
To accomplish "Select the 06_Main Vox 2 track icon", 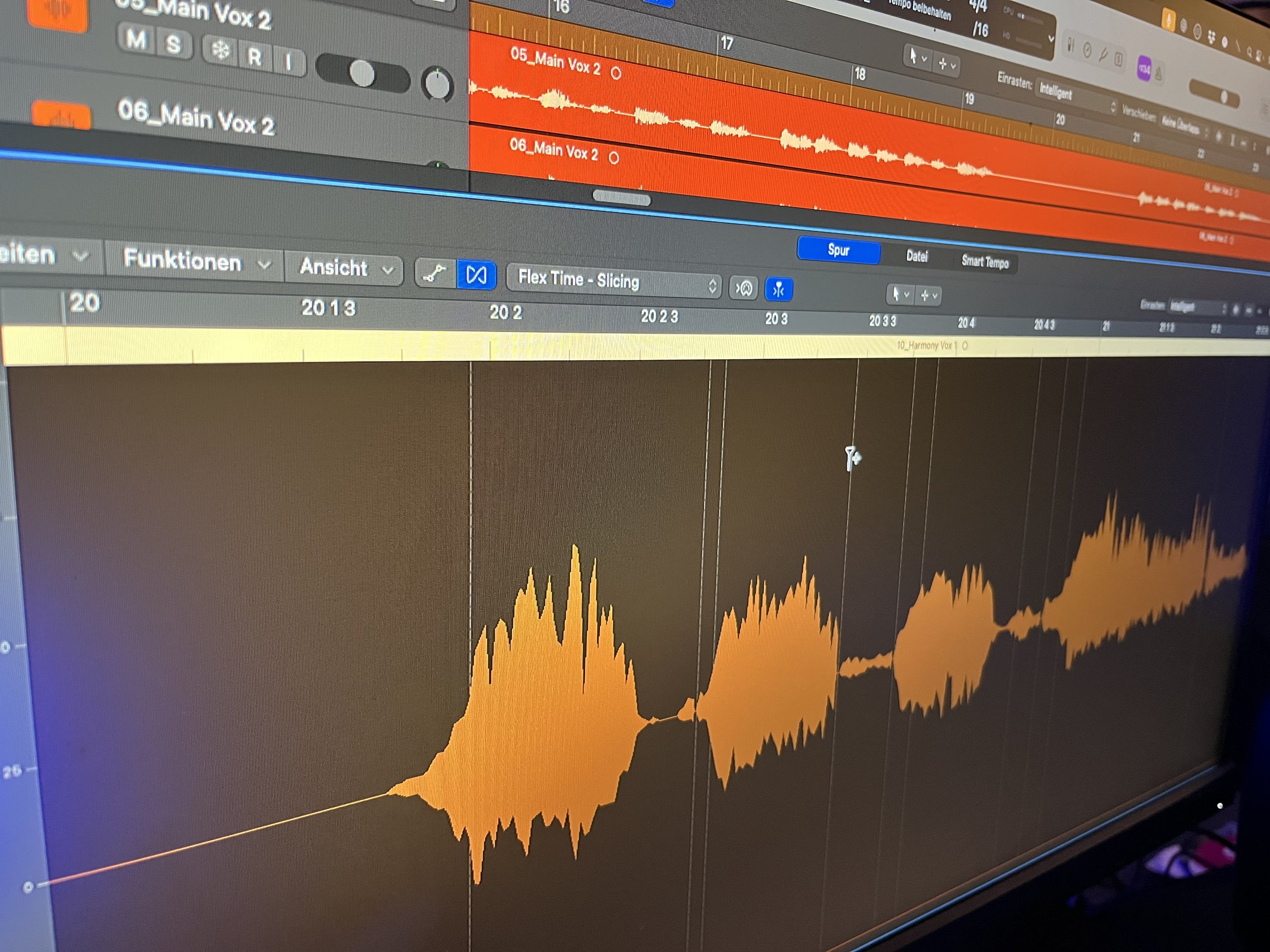I will coord(61,114).
